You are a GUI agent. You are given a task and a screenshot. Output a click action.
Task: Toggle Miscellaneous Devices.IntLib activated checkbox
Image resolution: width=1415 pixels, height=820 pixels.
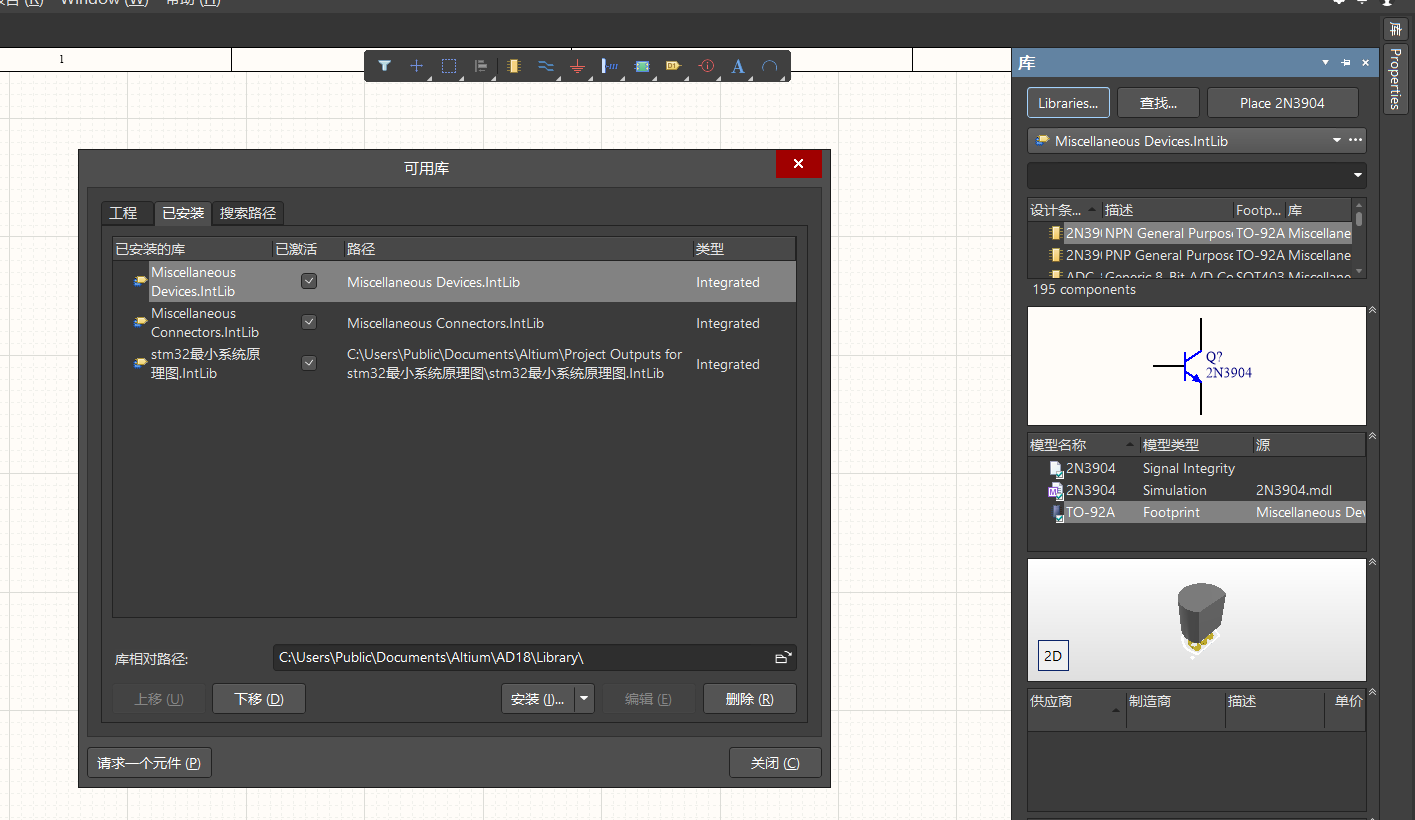(309, 282)
